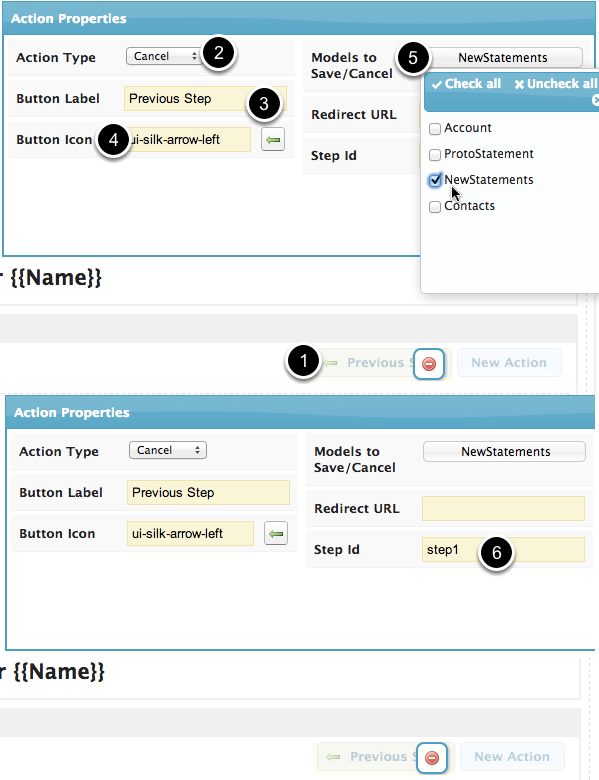Click the red remove icon on lower Previous button

pyautogui.click(x=432, y=758)
